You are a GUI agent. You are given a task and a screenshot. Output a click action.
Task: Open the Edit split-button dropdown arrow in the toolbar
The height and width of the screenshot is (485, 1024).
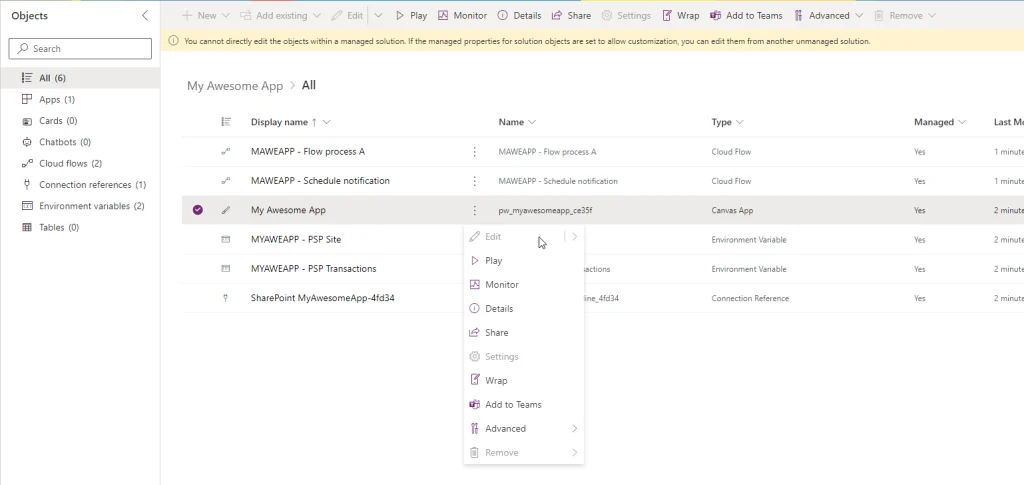(378, 16)
